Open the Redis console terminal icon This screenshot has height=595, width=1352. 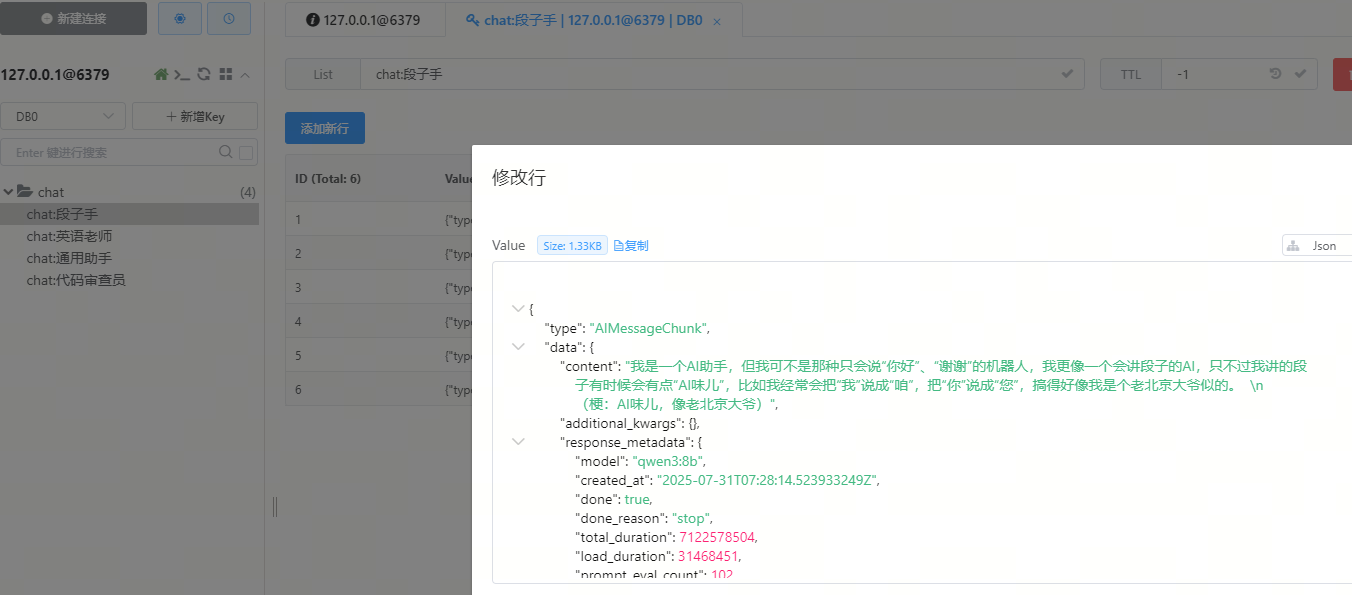pyautogui.click(x=182, y=74)
